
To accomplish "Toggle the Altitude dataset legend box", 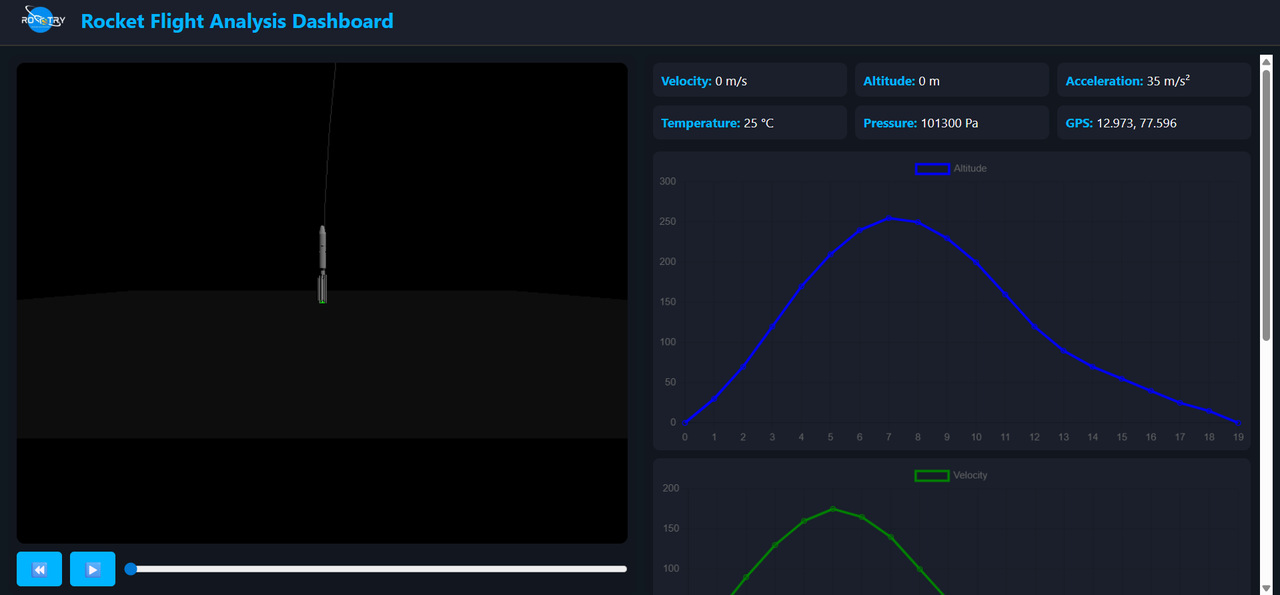I will [x=932, y=169].
